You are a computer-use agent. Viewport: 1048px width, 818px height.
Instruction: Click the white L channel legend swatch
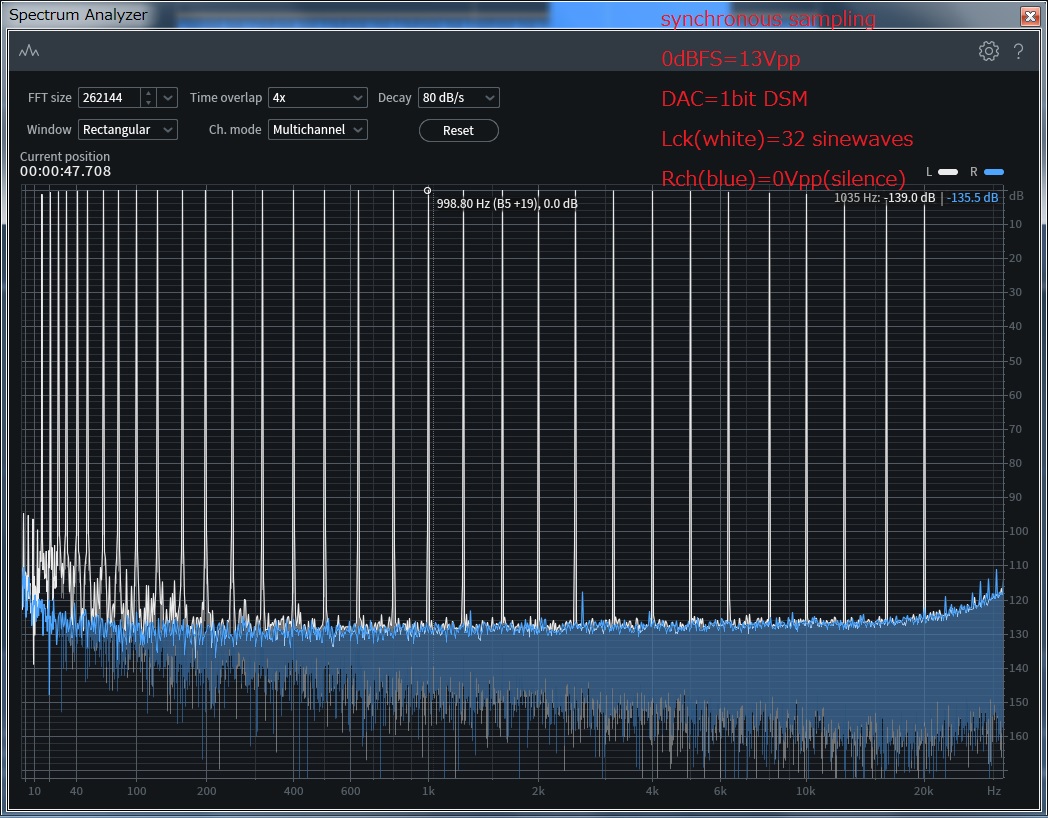948,172
